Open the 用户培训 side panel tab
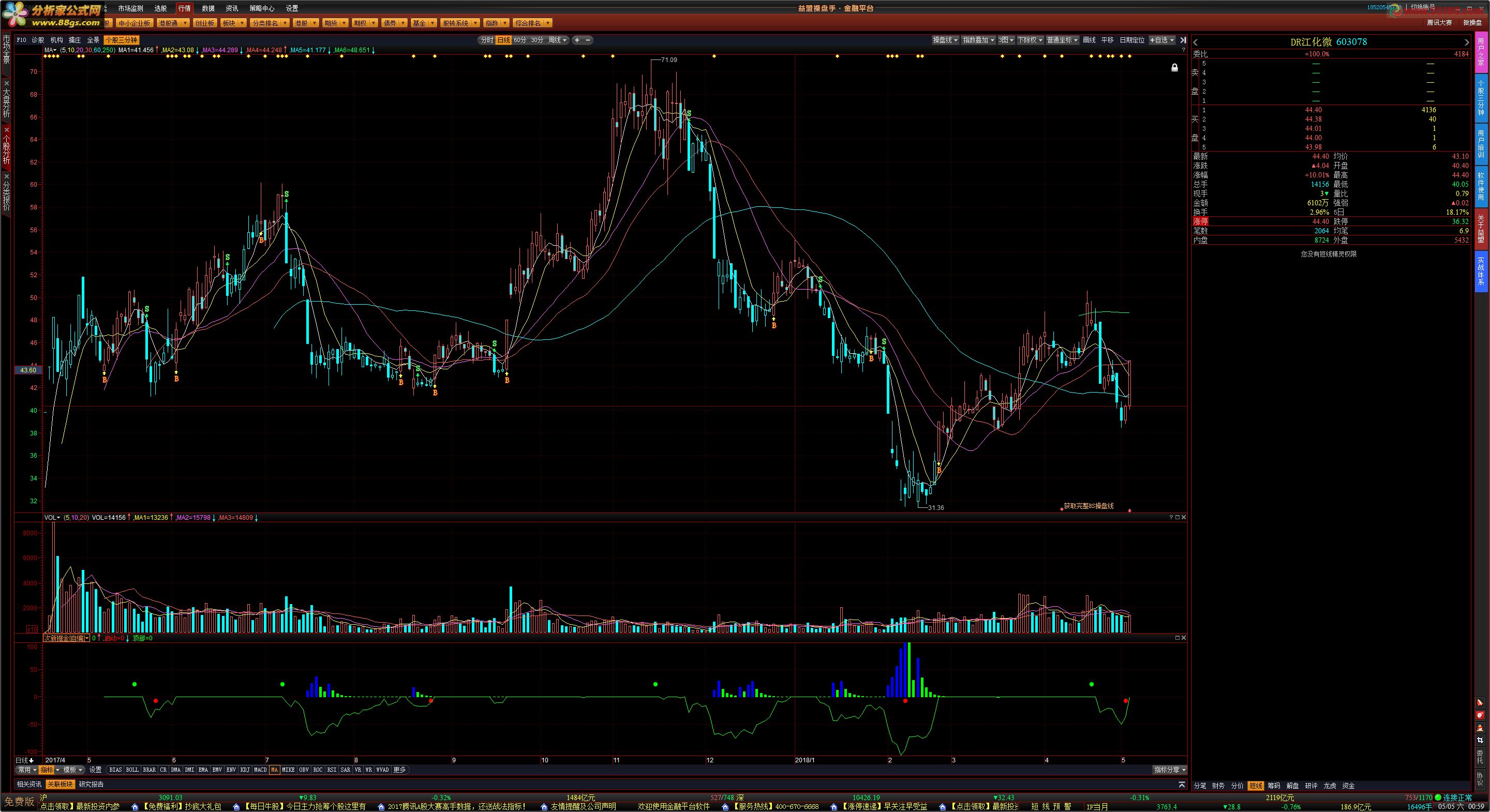The height and width of the screenshot is (812, 1490). point(1481,144)
